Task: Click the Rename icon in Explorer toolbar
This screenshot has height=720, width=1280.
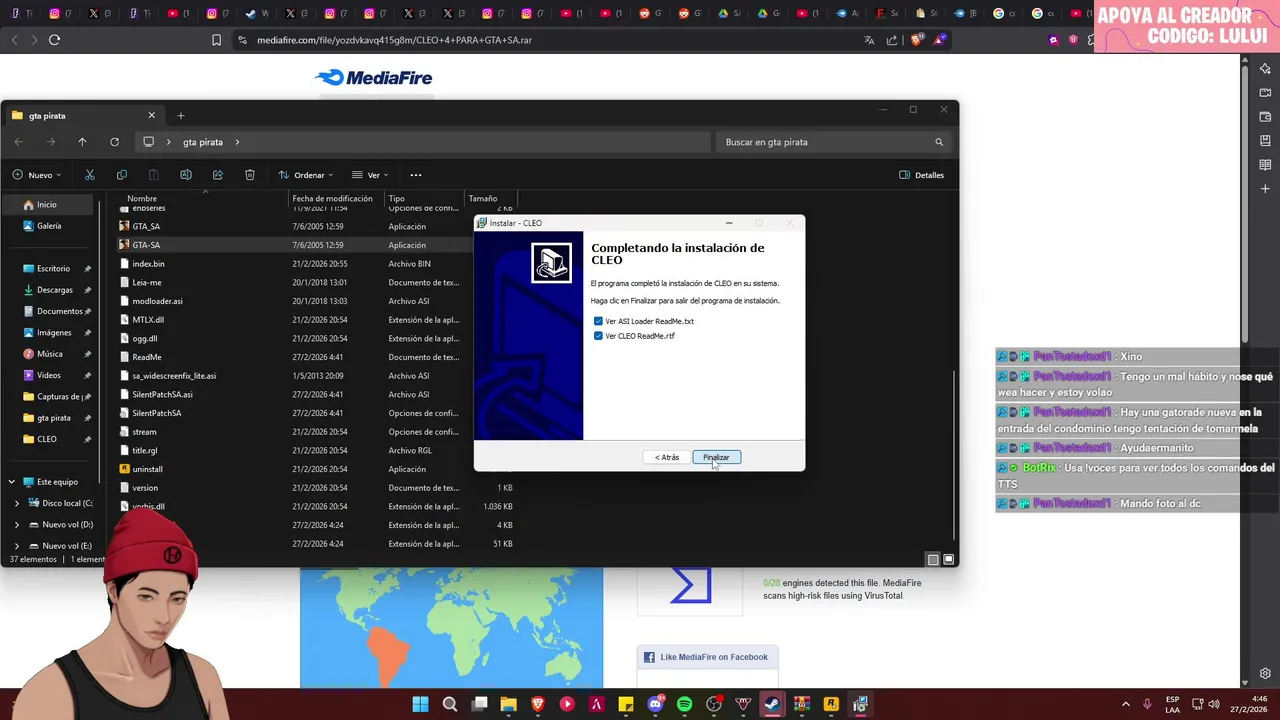Action: tap(186, 175)
